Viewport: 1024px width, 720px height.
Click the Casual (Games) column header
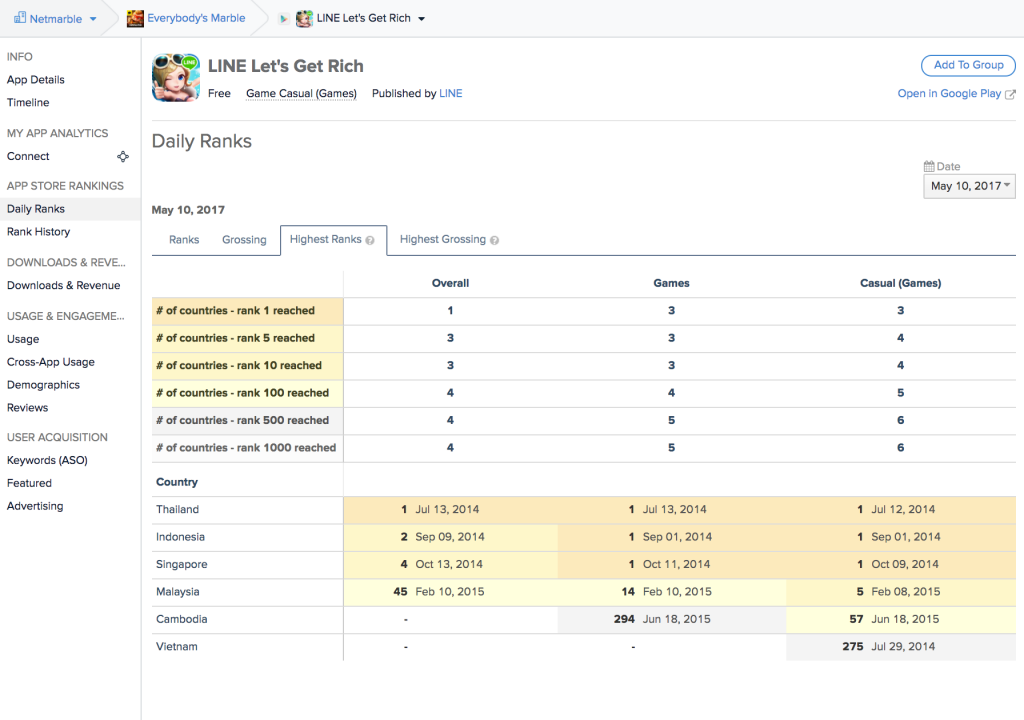pos(901,283)
